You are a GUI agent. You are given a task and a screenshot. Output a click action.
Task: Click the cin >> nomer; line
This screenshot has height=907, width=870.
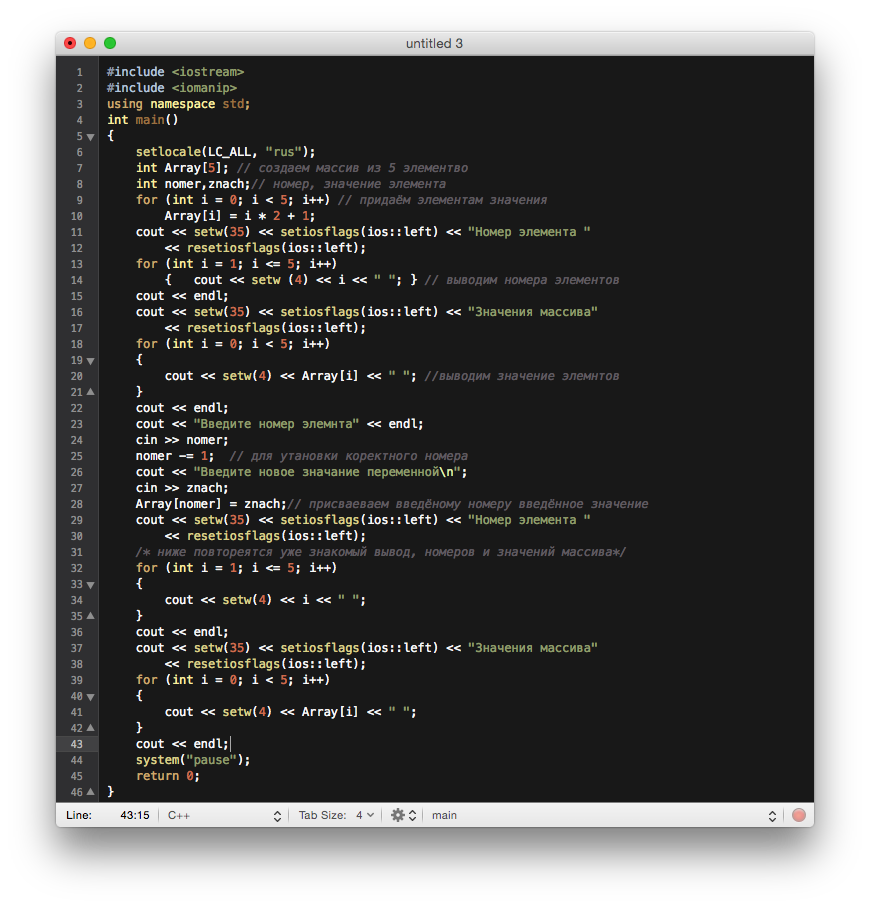182,440
